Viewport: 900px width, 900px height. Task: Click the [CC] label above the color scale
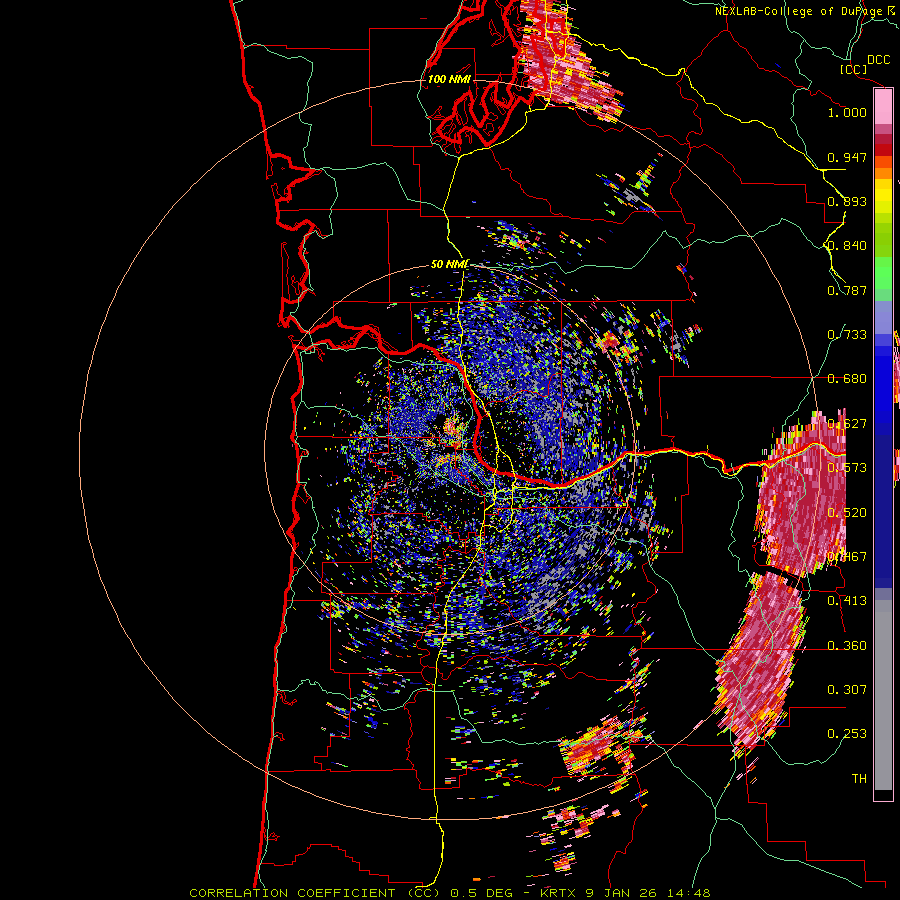[x=853, y=69]
